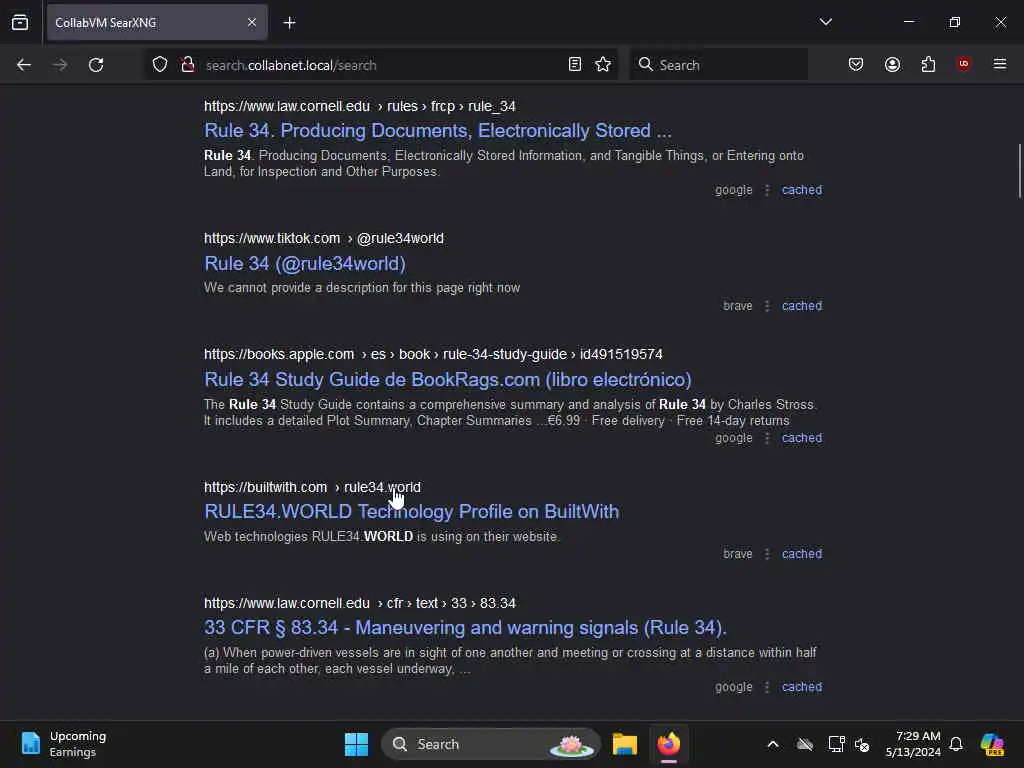Image resolution: width=1024 pixels, height=768 pixels.
Task: Click the Windows taskbar Search box
Action: [x=490, y=744]
